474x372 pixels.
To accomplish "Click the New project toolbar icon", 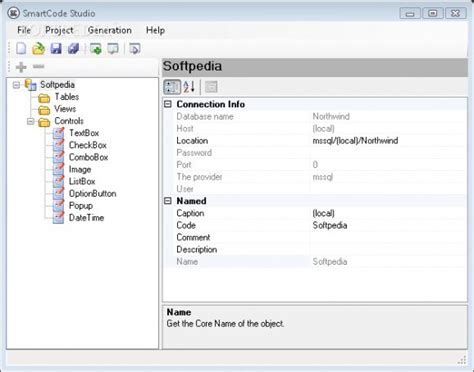I will tap(21, 49).
